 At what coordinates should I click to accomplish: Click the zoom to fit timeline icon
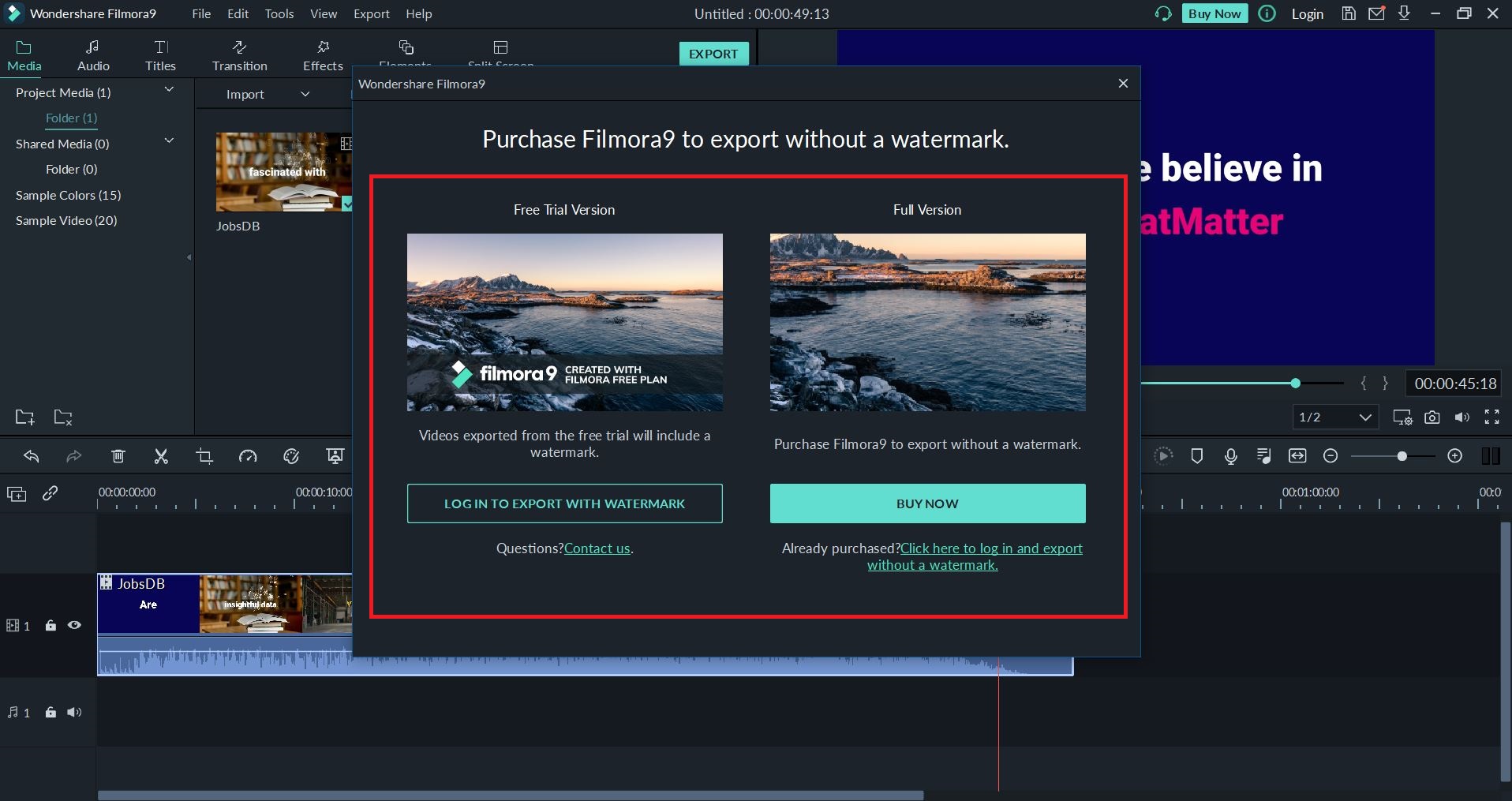click(1297, 456)
